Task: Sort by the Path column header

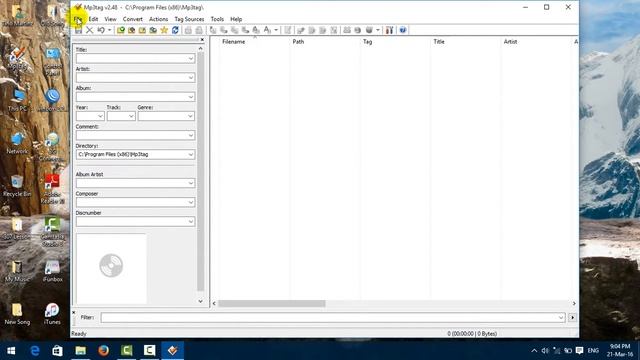Action: [x=298, y=42]
